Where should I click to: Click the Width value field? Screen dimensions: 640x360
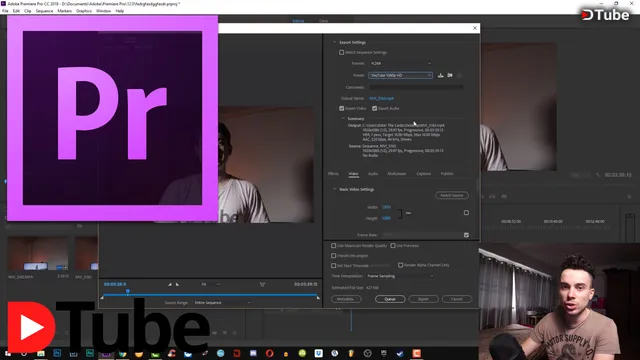pyautogui.click(x=386, y=207)
